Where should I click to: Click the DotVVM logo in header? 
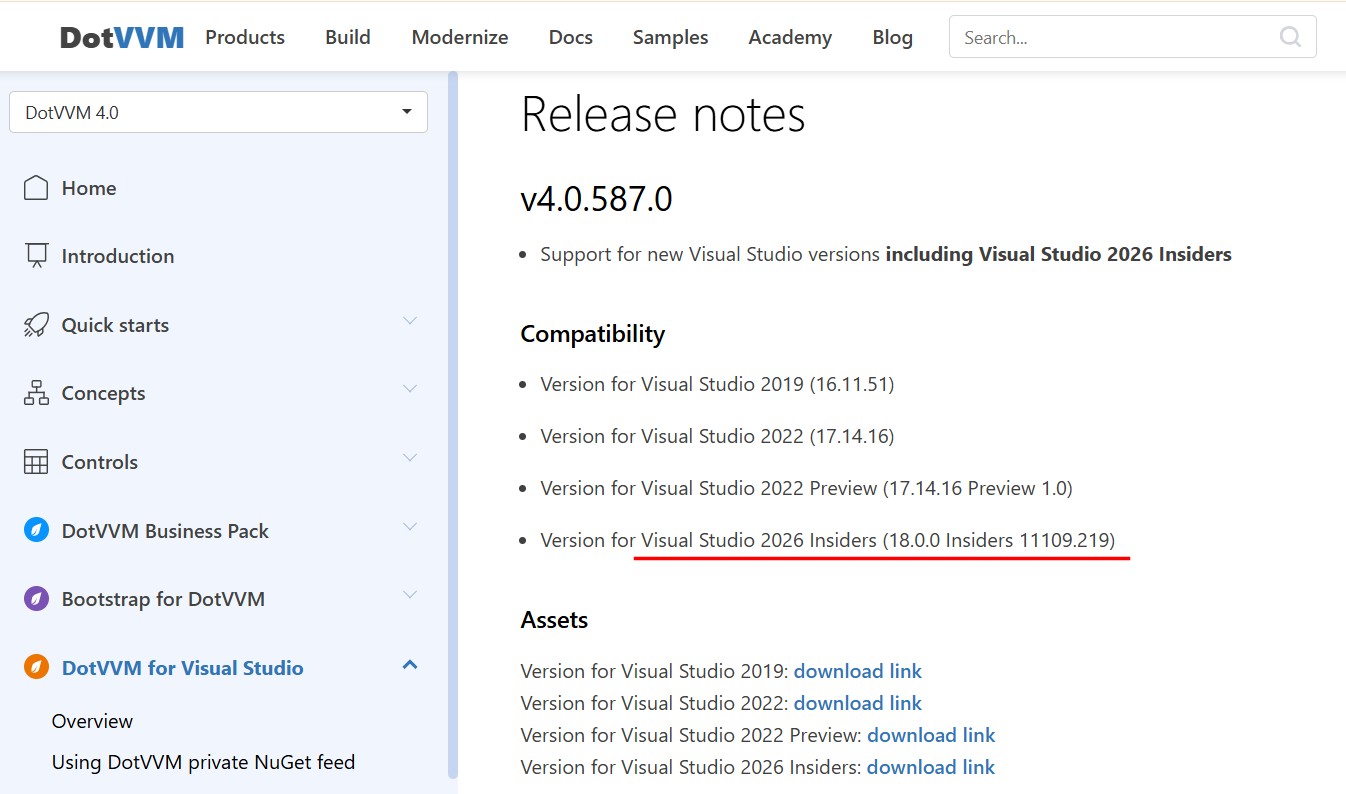tap(122, 38)
